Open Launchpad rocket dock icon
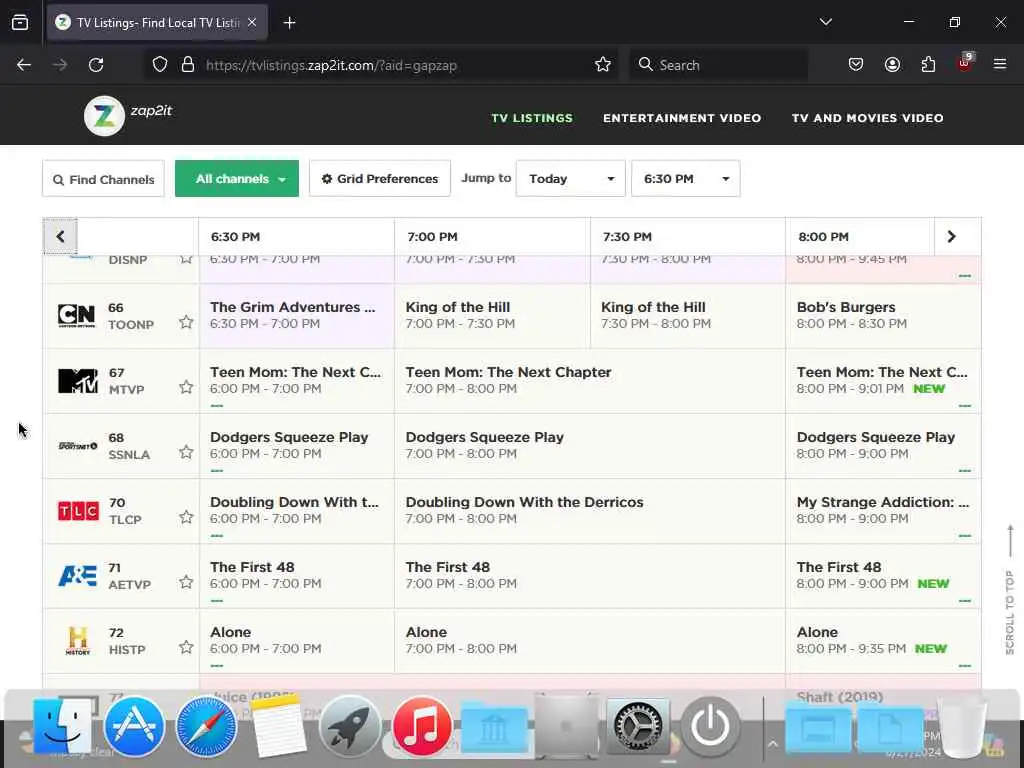Image resolution: width=1024 pixels, height=768 pixels. [x=349, y=726]
